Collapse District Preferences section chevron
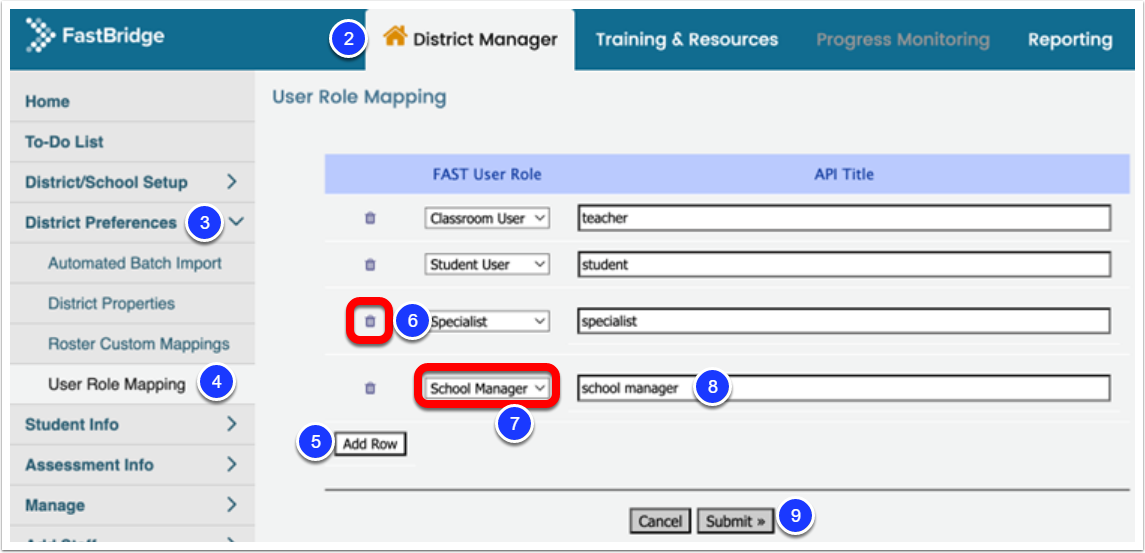 click(x=237, y=221)
